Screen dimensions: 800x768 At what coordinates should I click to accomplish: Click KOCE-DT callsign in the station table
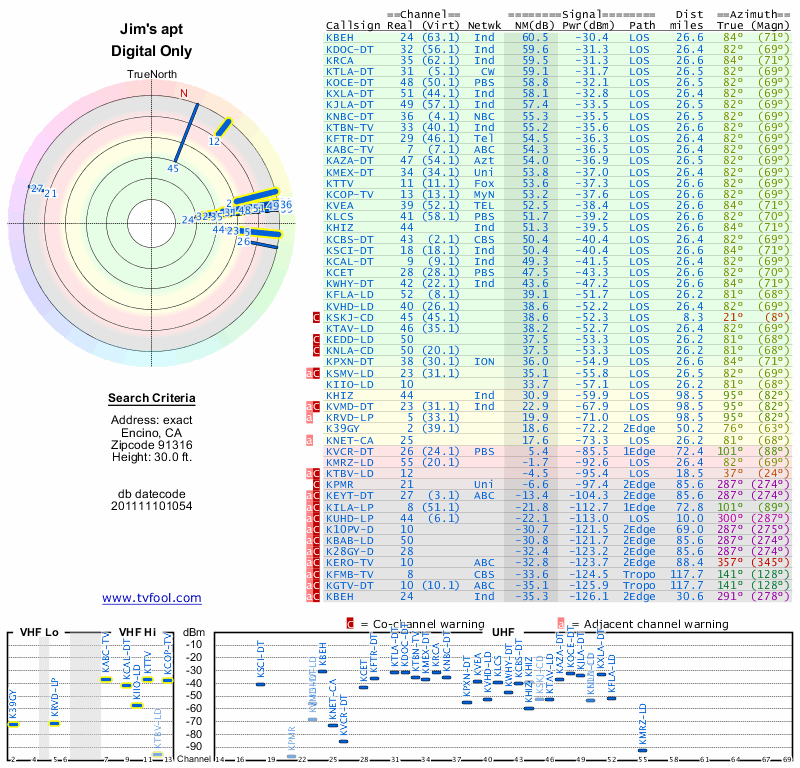[349, 83]
